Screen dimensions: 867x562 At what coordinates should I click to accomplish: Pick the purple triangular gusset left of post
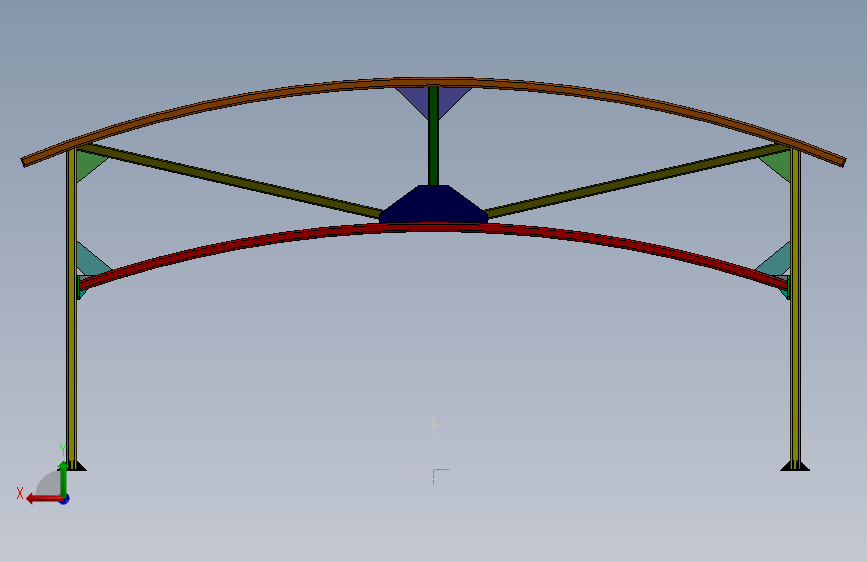pyautogui.click(x=416, y=98)
